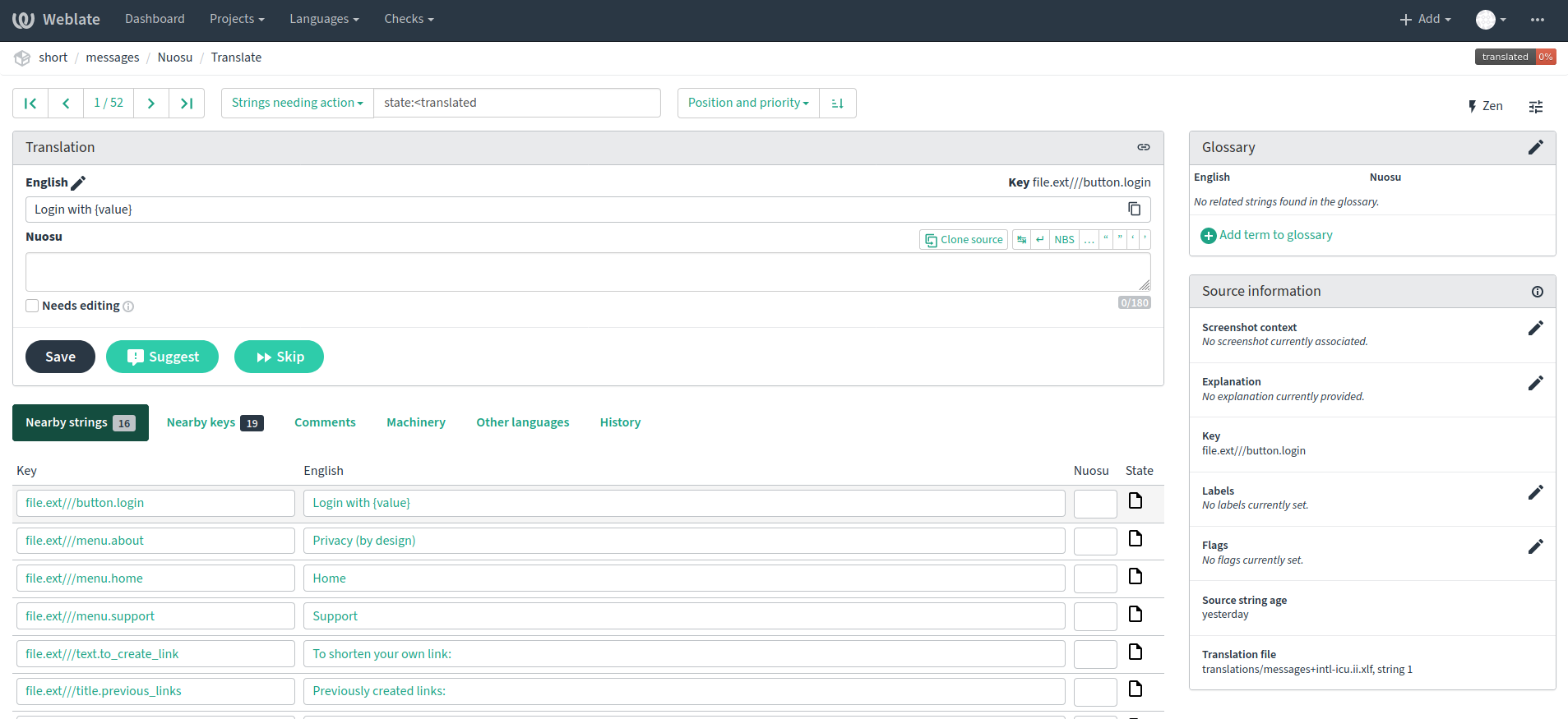Switch to Nearby keys tab
This screenshot has width=1568, height=719.
(215, 422)
